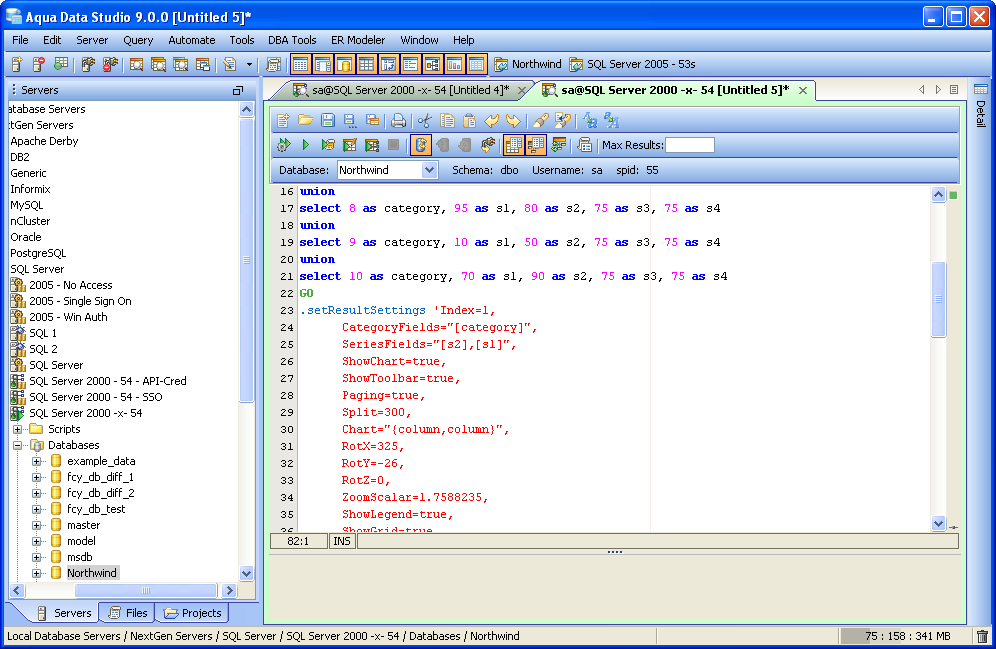The image size is (996, 649).
Task: Click the Undo arrow icon
Action: 491,120
